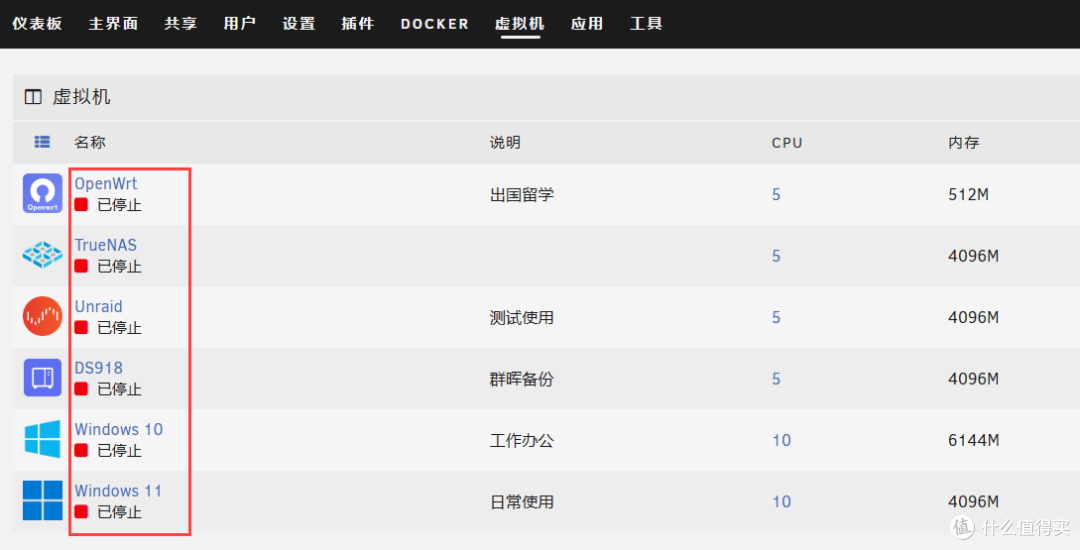
Task: Click the red stopped indicator under Unraid
Action: coord(81,327)
